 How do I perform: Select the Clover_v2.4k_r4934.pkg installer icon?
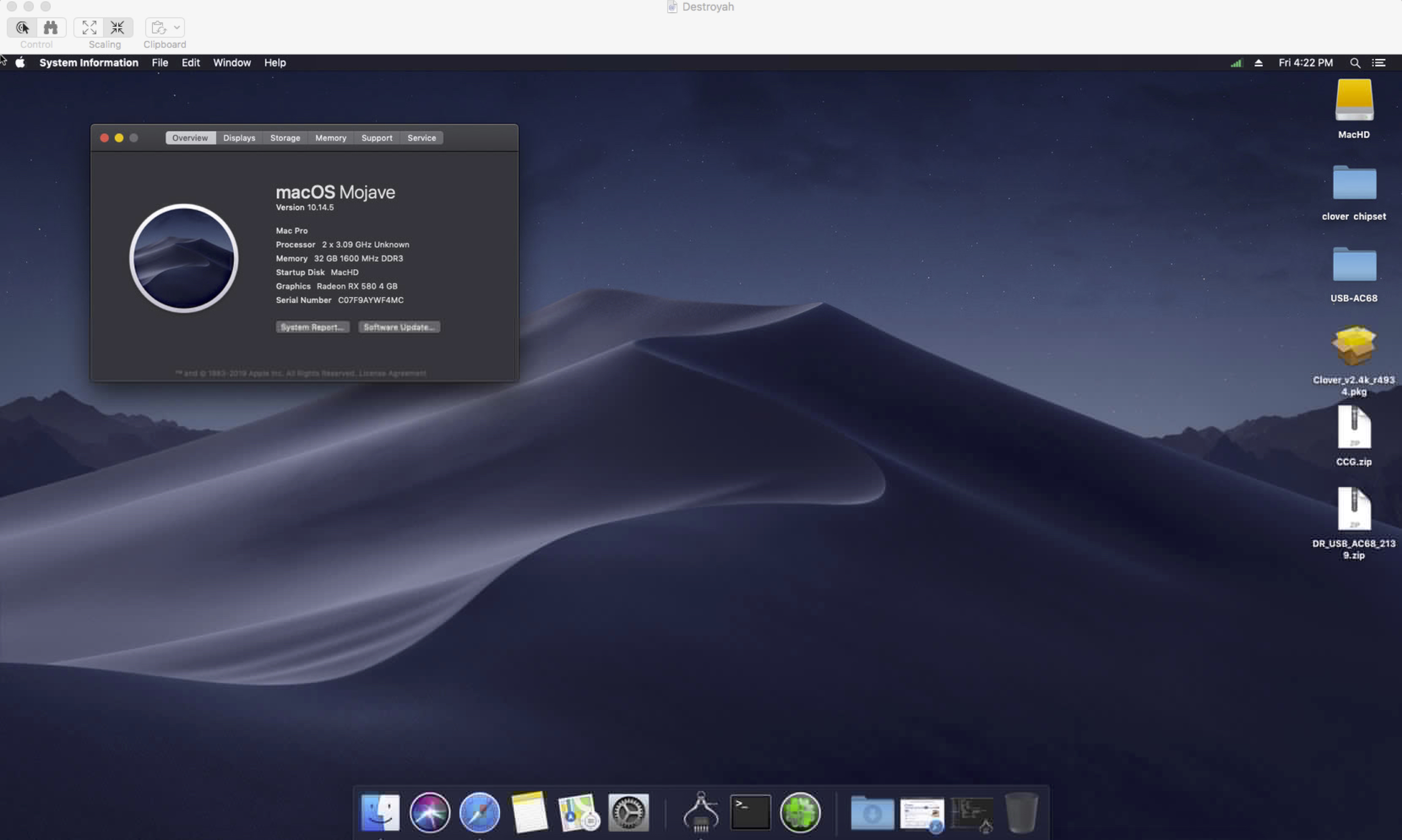1354,345
